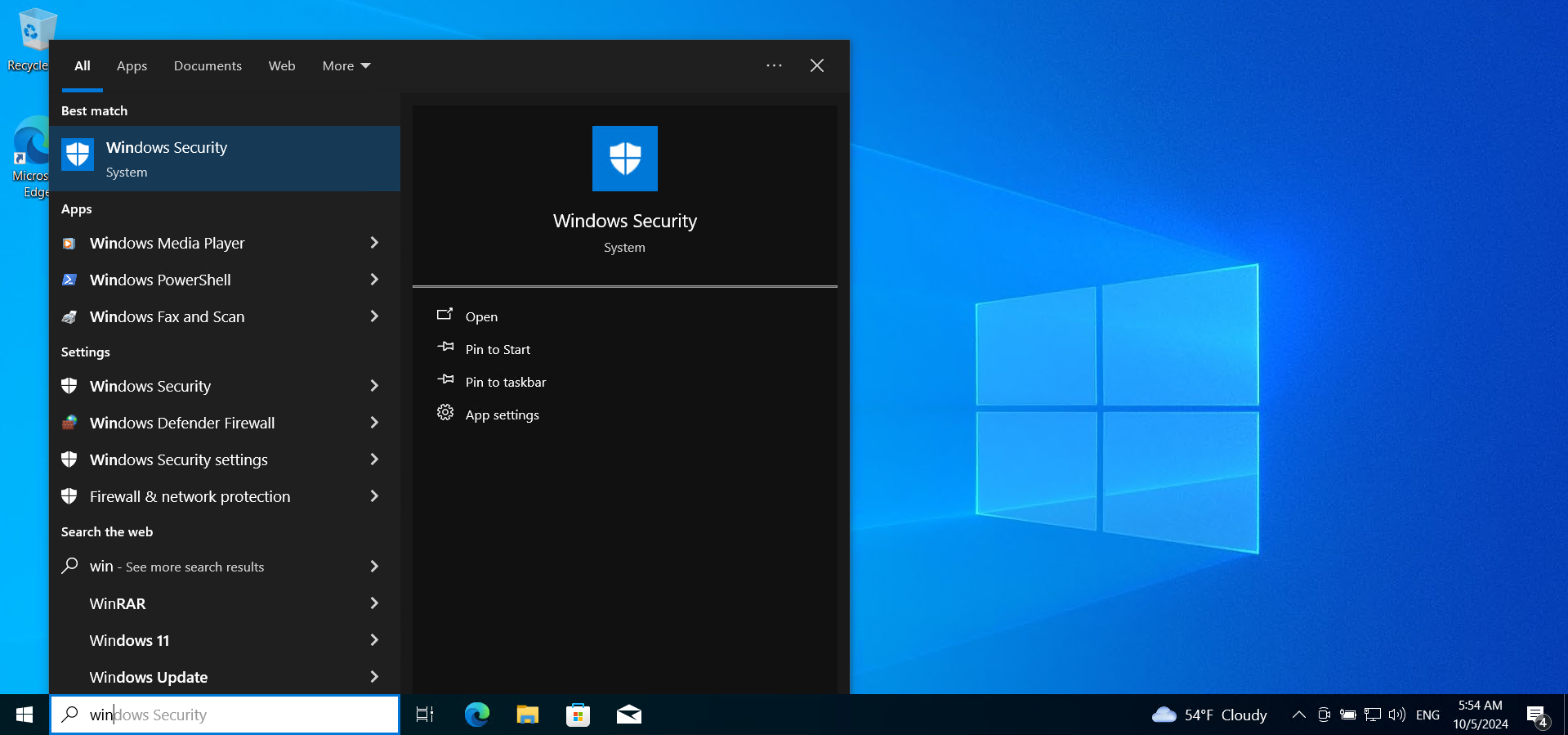
Task: Expand Windows Security settings result arrow
Action: click(x=374, y=459)
